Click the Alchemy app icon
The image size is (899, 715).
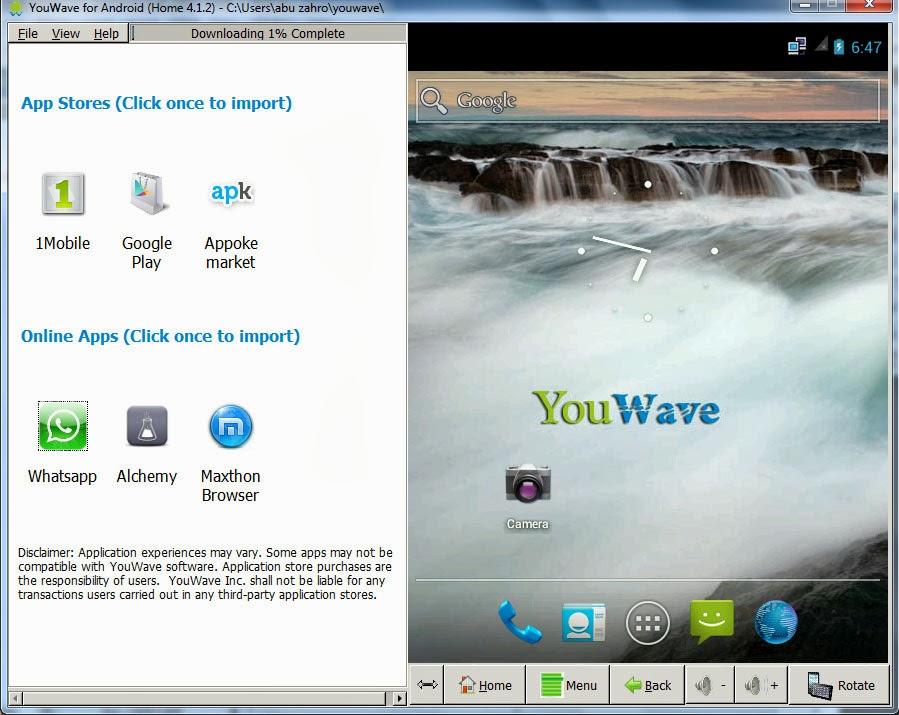tap(146, 427)
